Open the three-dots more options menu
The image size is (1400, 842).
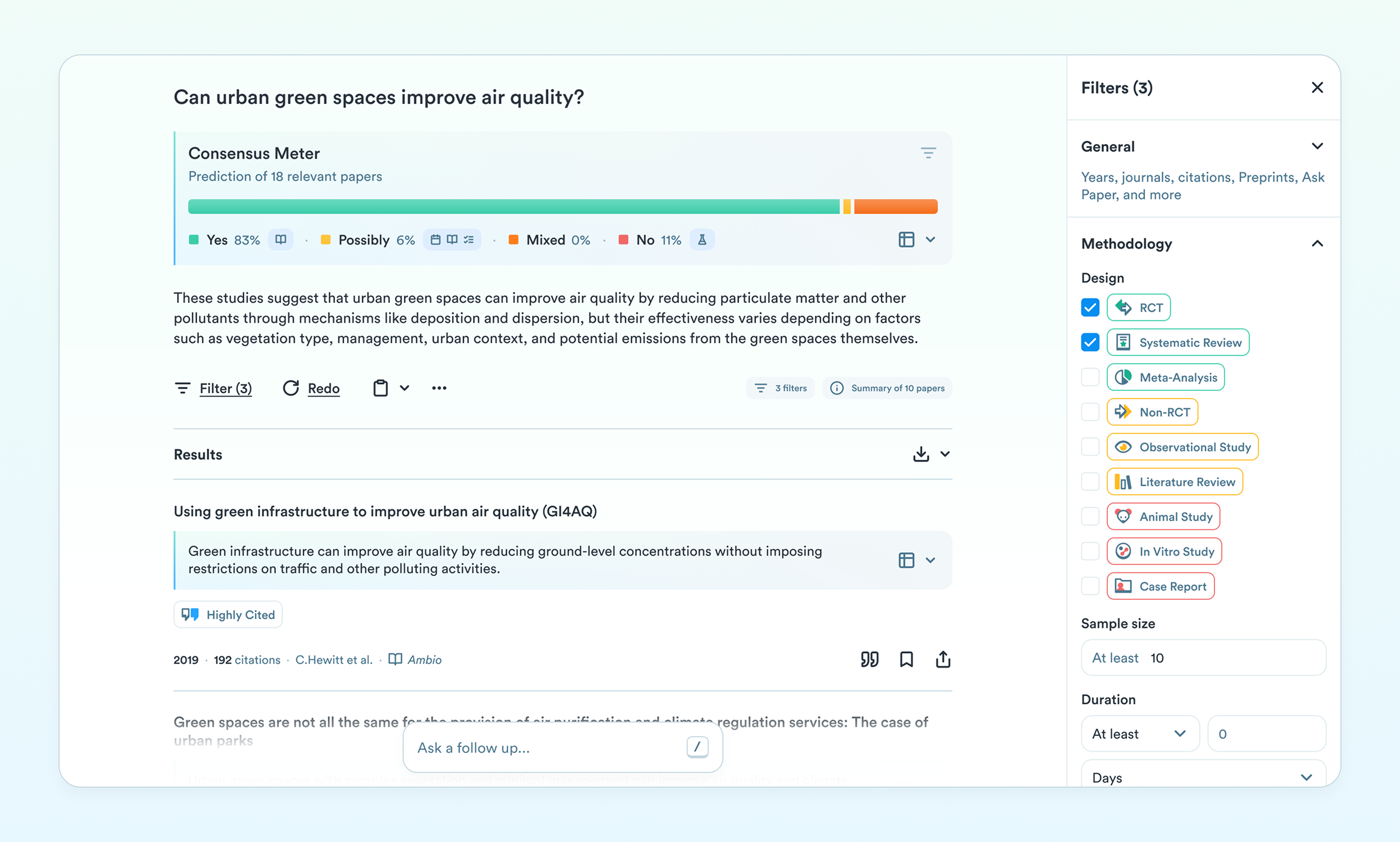pyautogui.click(x=439, y=388)
